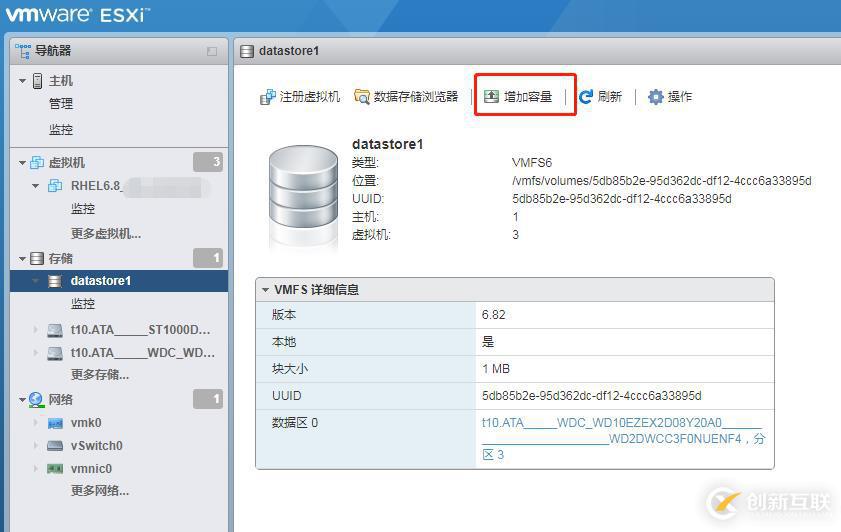Expand the vmk0 node arrow
The image size is (841, 532).
pos(36,423)
